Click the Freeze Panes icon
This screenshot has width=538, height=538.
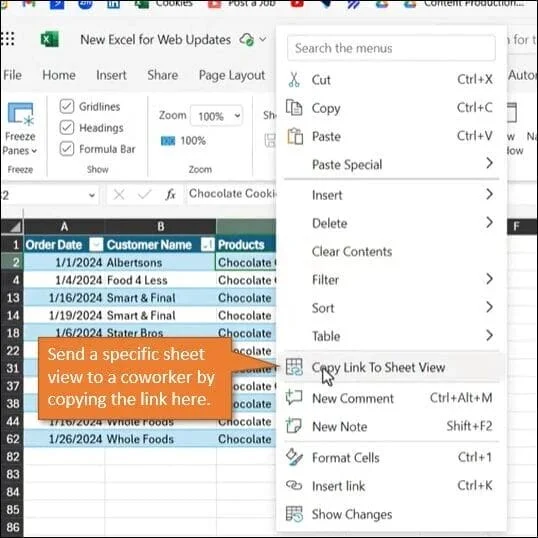21,114
